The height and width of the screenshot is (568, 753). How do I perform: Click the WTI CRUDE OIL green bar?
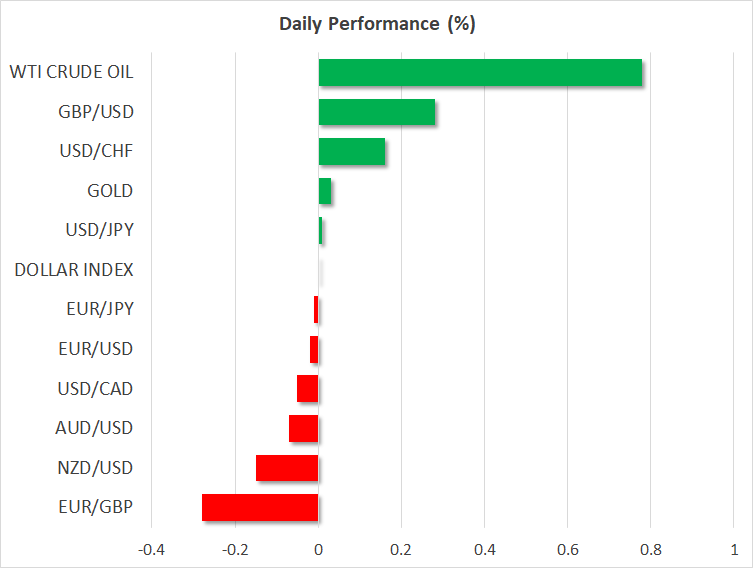point(480,73)
